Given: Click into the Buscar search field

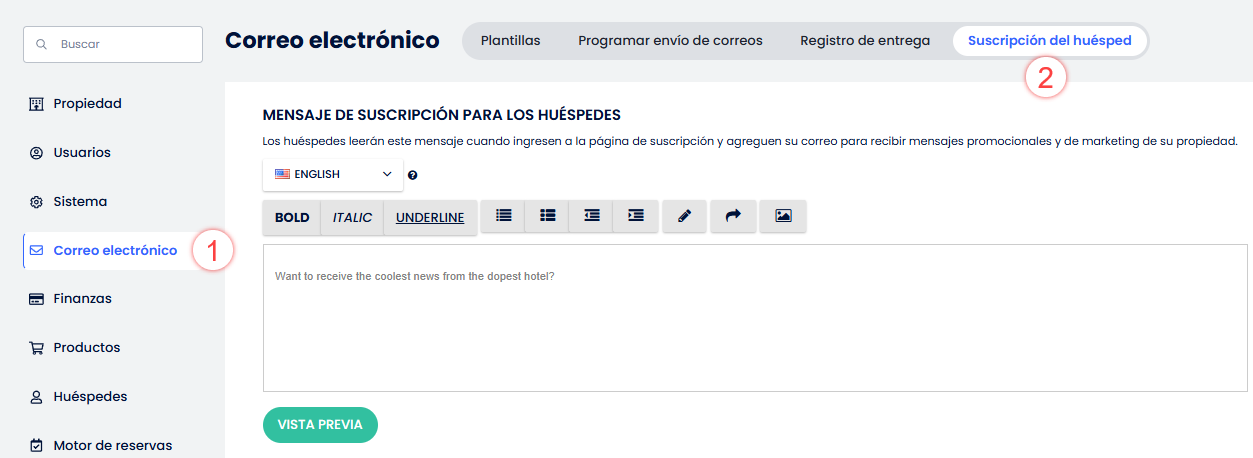Looking at the screenshot, I should [x=113, y=44].
